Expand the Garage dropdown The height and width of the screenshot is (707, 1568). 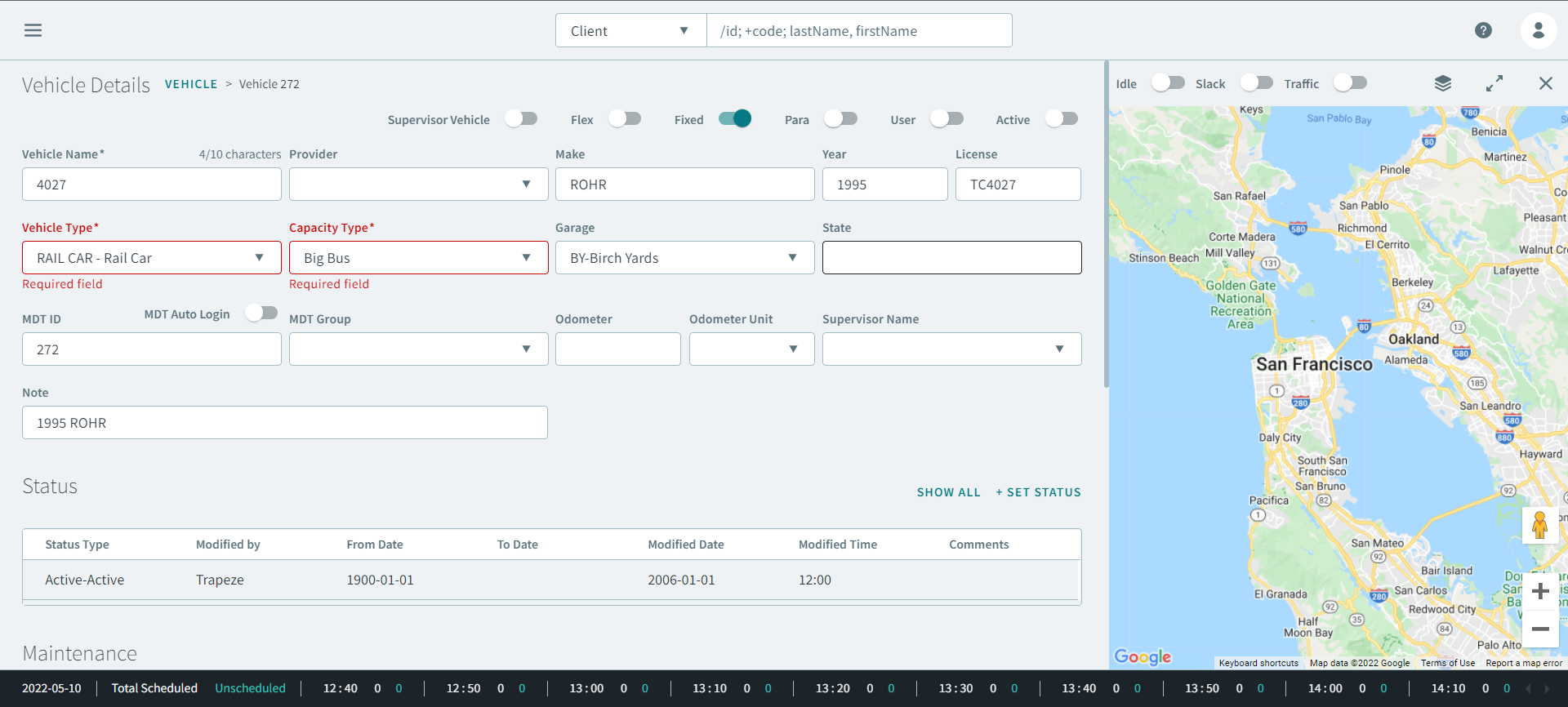684,258
